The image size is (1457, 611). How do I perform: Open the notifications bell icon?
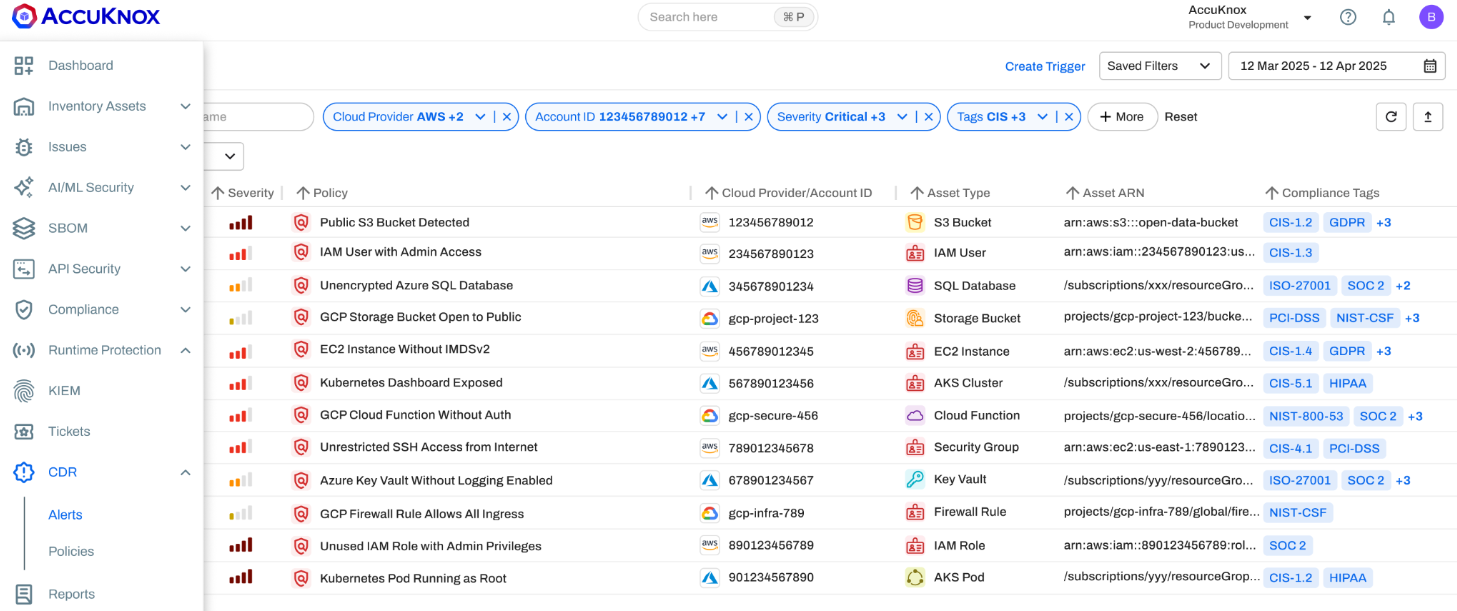[1389, 17]
